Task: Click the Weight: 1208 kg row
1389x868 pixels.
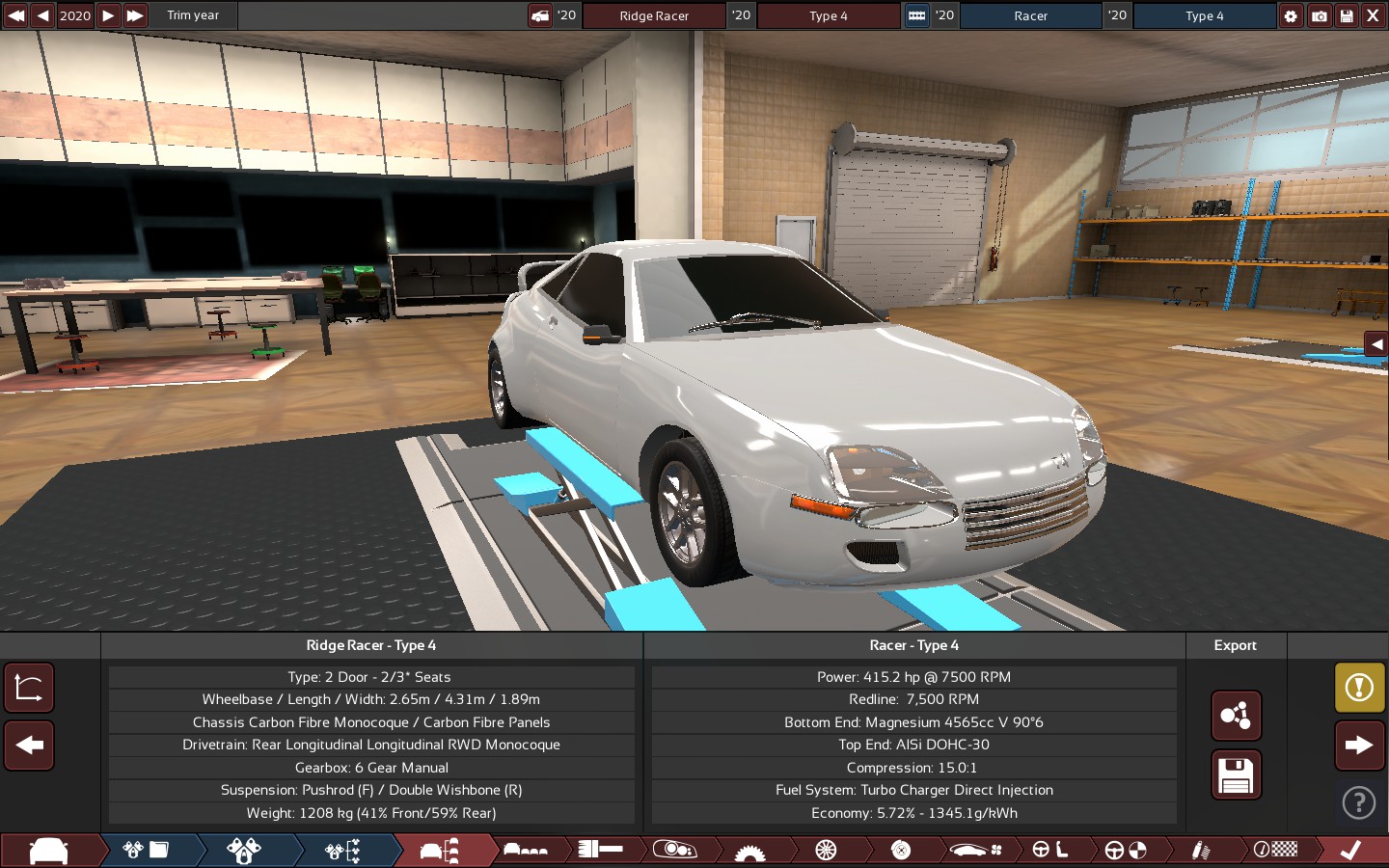Action: (x=370, y=813)
